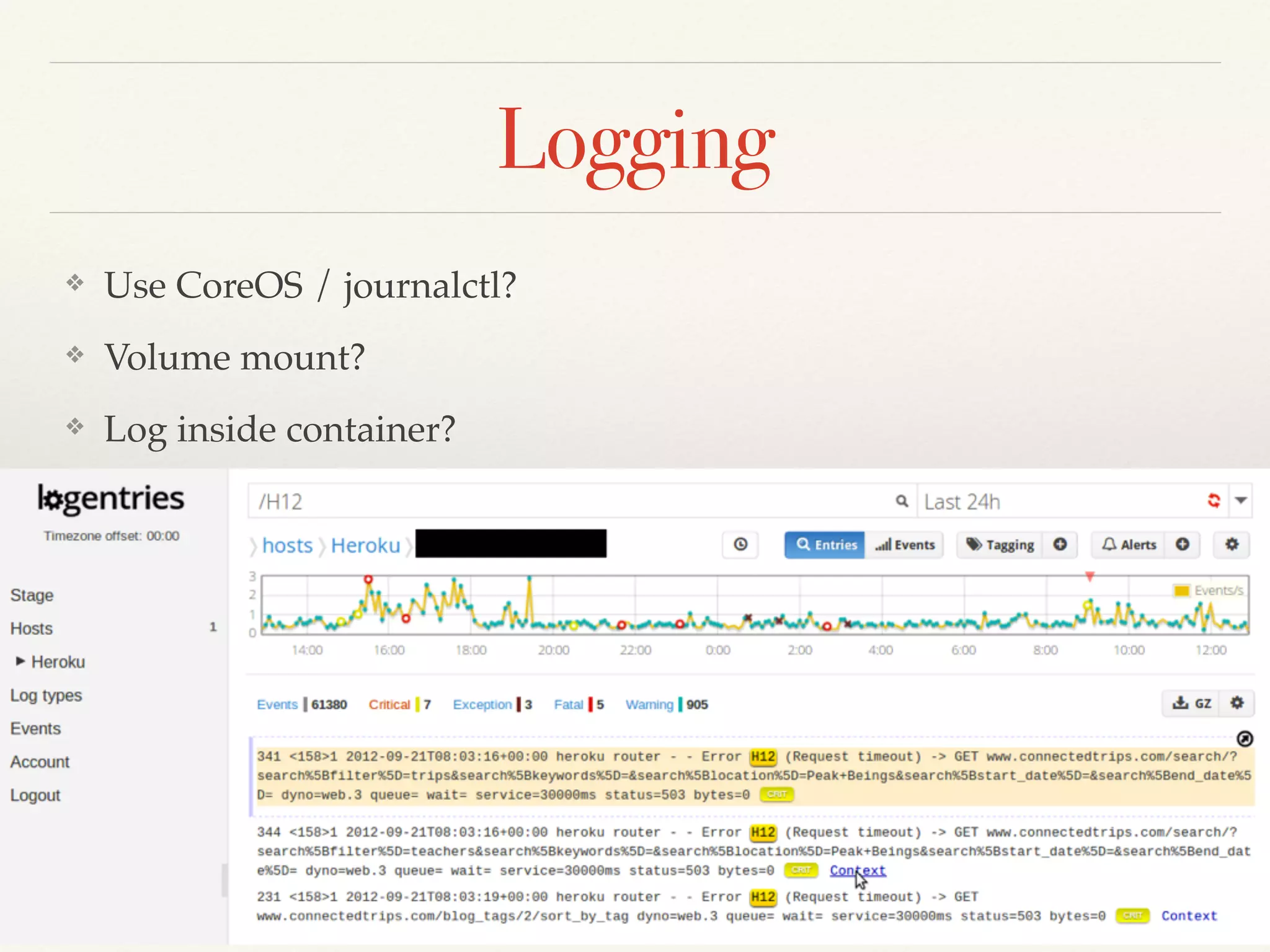This screenshot has height=952, width=1270.
Task: Click the CRIT tag on entry 344
Action: (801, 870)
